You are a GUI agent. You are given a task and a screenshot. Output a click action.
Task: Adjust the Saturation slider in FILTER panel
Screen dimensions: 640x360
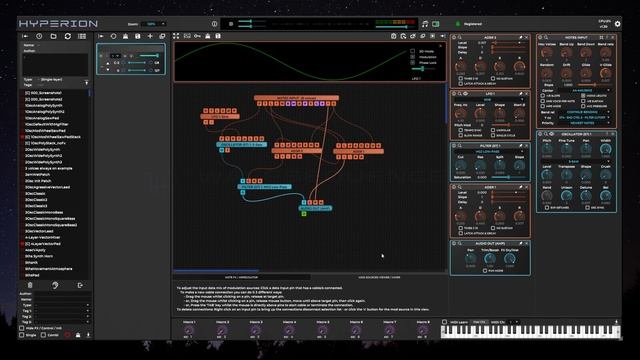point(507,177)
